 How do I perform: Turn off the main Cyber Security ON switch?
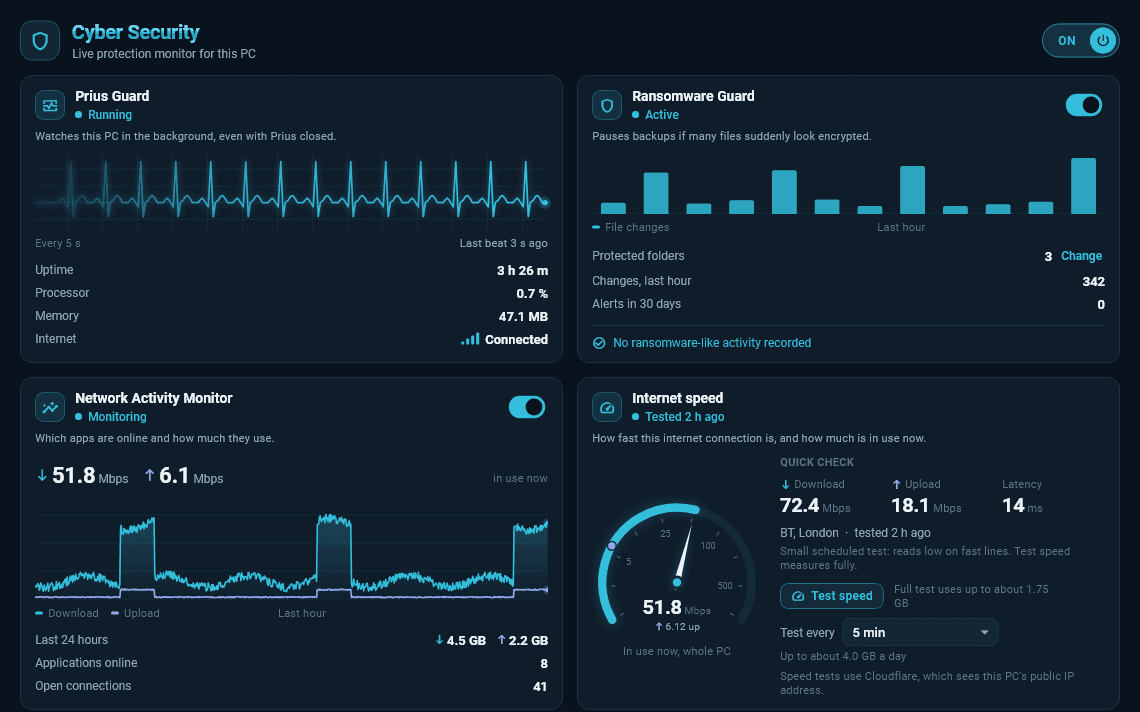[1080, 41]
